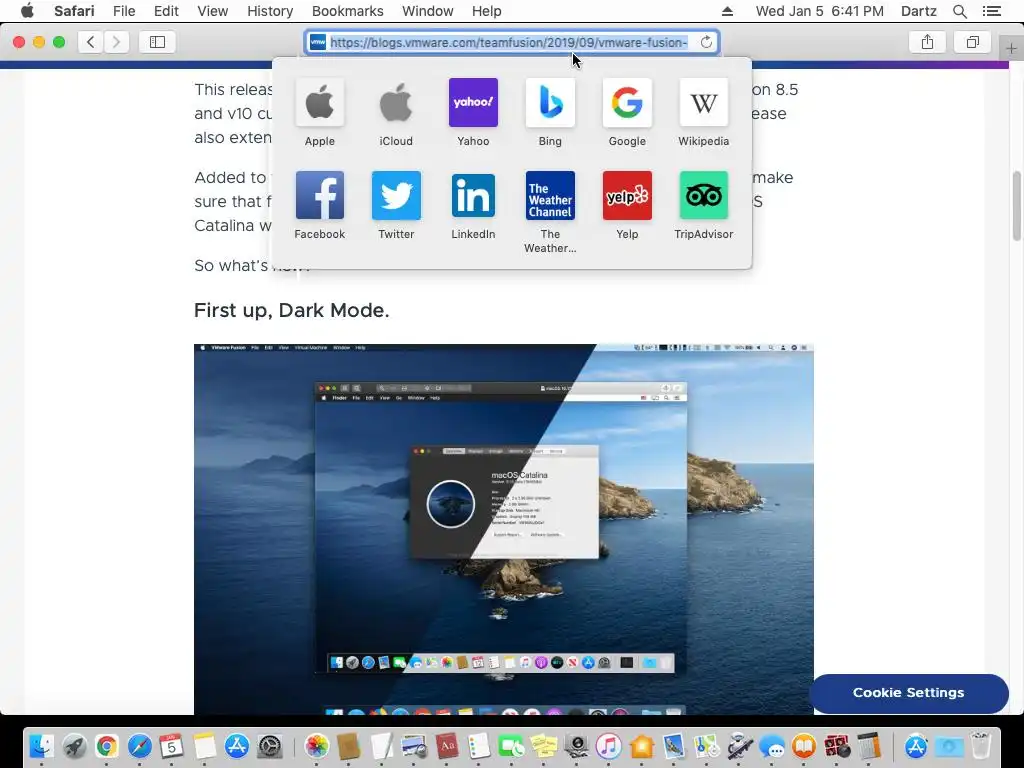Screen dimensions: 1024x768
Task: Open Home app from the Dock
Action: pyautogui.click(x=641, y=746)
